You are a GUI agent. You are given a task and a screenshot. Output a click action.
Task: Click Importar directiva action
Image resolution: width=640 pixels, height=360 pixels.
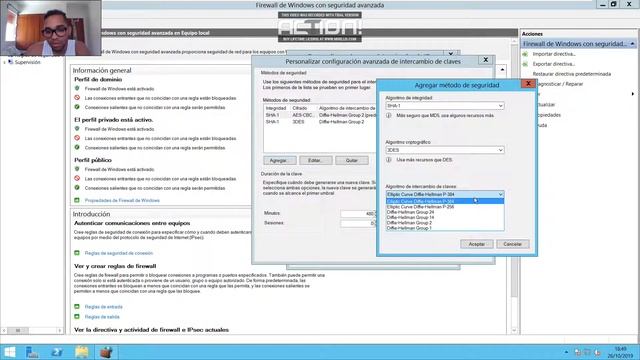554,54
